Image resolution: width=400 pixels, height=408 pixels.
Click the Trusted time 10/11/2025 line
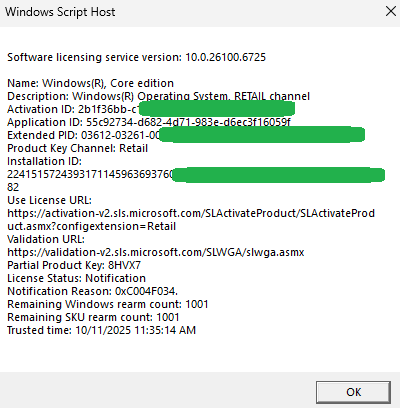point(102,330)
